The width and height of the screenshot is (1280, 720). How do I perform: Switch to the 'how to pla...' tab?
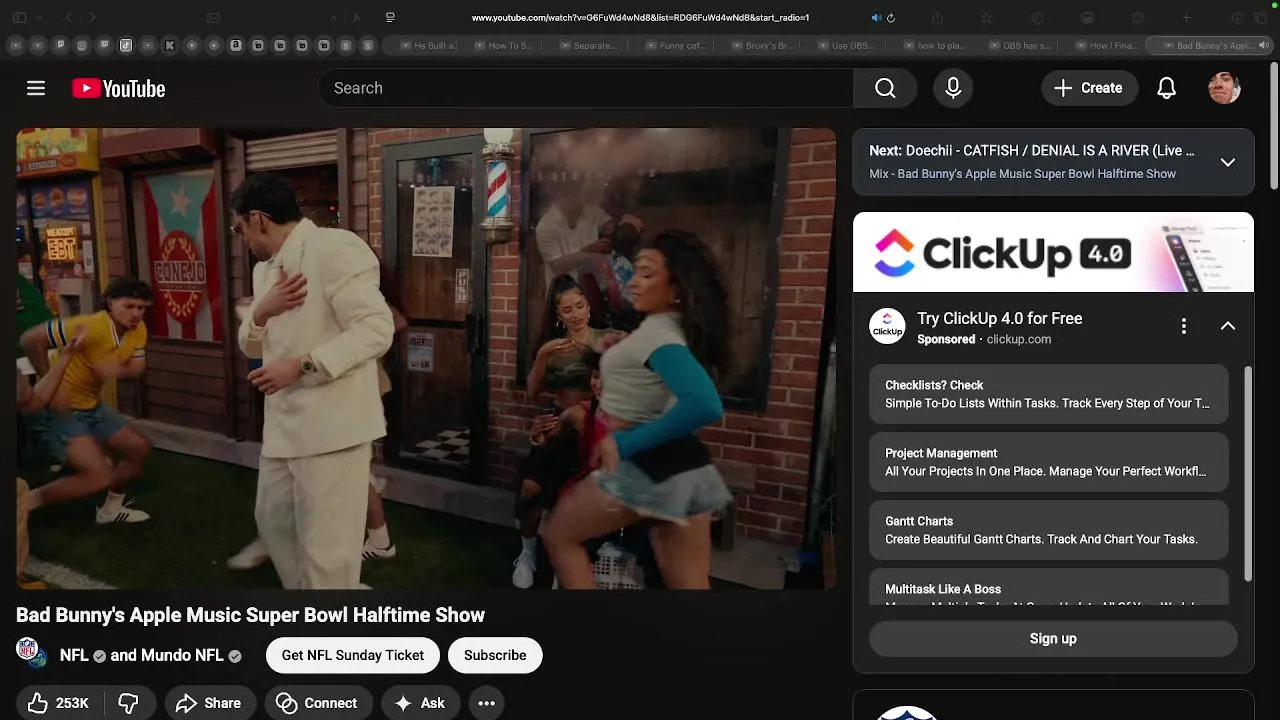click(932, 45)
